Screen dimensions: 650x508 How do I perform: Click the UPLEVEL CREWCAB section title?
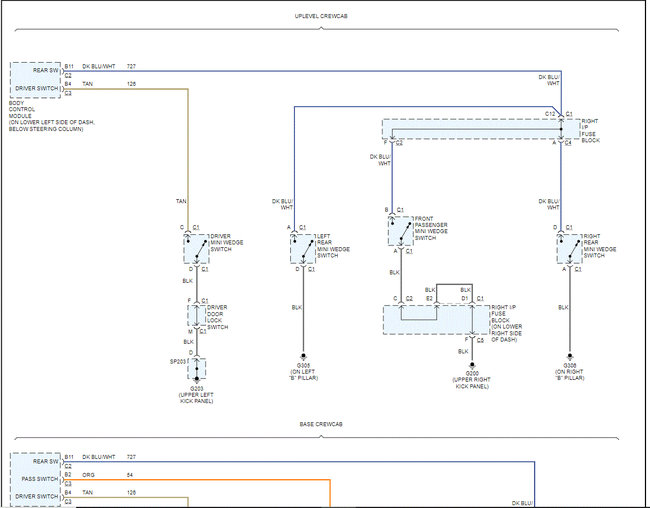321,17
